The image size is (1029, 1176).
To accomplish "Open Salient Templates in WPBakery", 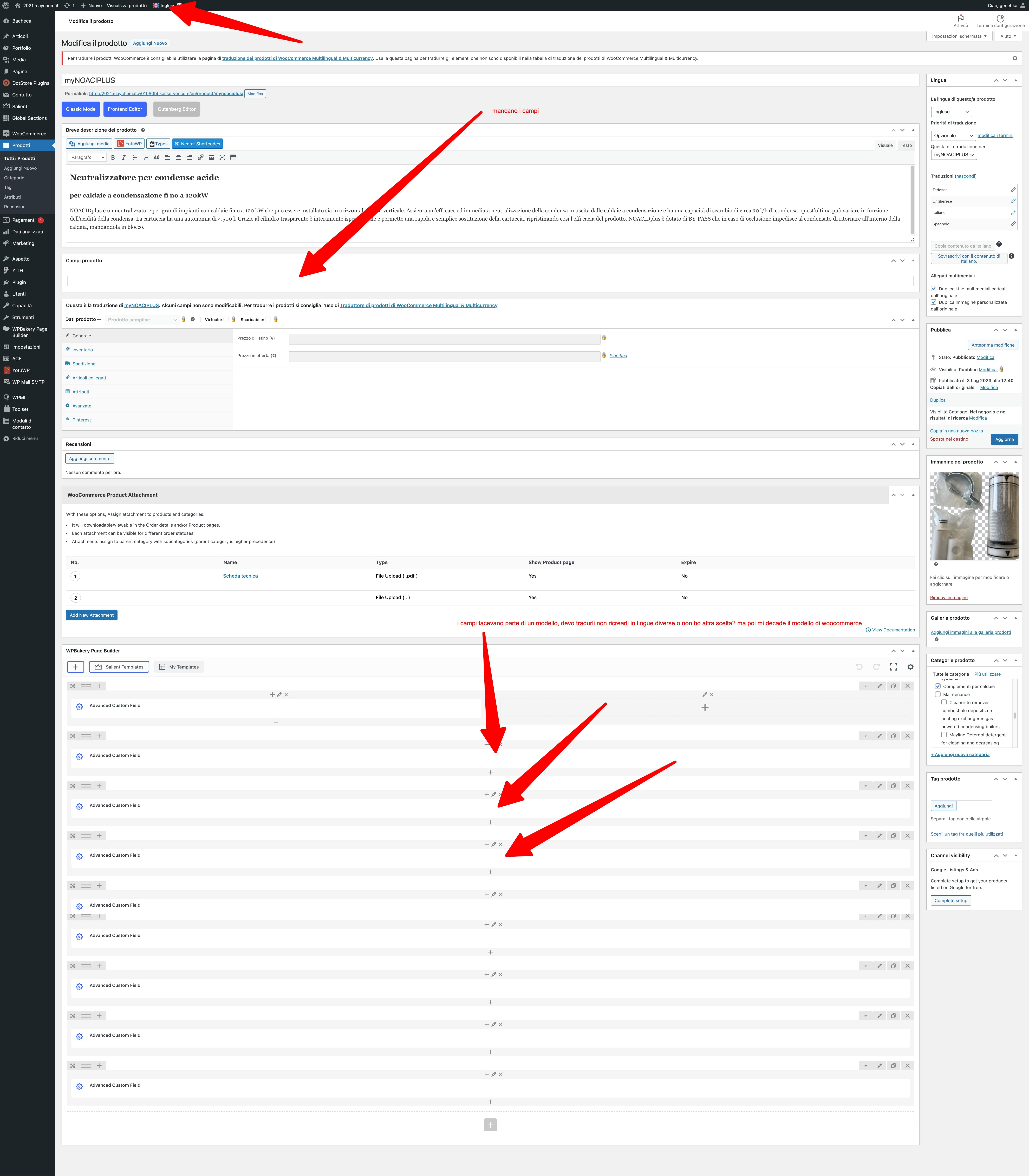I will click(x=119, y=667).
